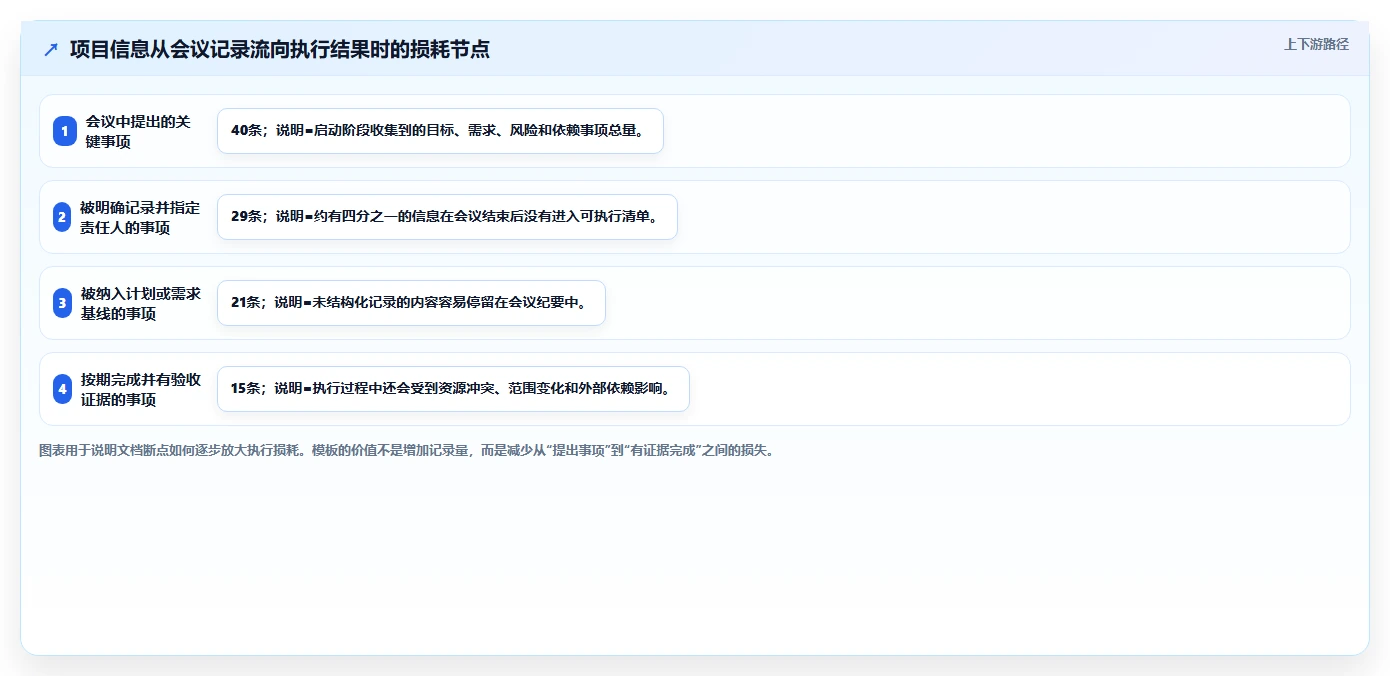
Task: Select the '会议中提出的关键事项' step label
Action: click(x=138, y=131)
